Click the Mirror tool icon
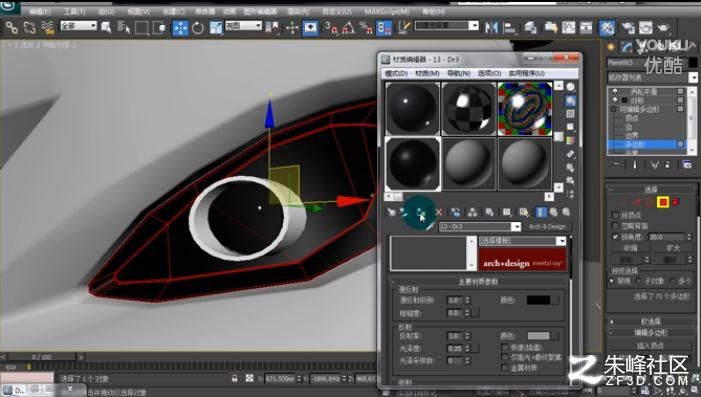 [x=491, y=28]
